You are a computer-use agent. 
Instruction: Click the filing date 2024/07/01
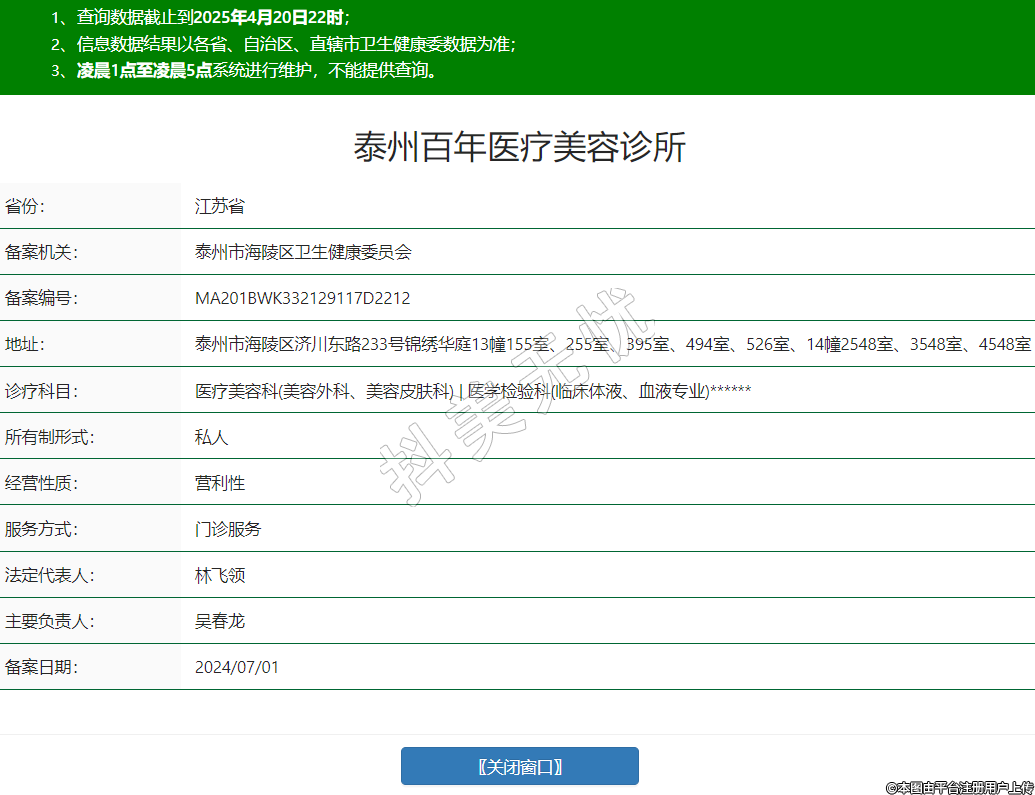pos(237,667)
